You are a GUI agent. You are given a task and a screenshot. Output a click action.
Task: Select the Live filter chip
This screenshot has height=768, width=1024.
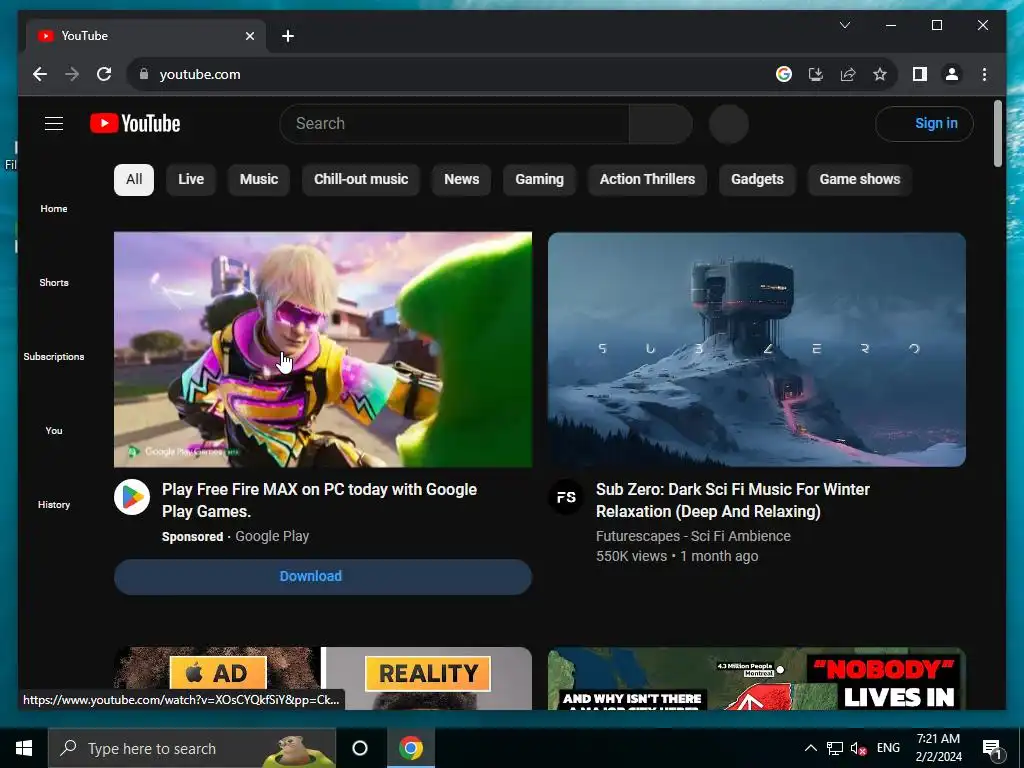(x=191, y=180)
